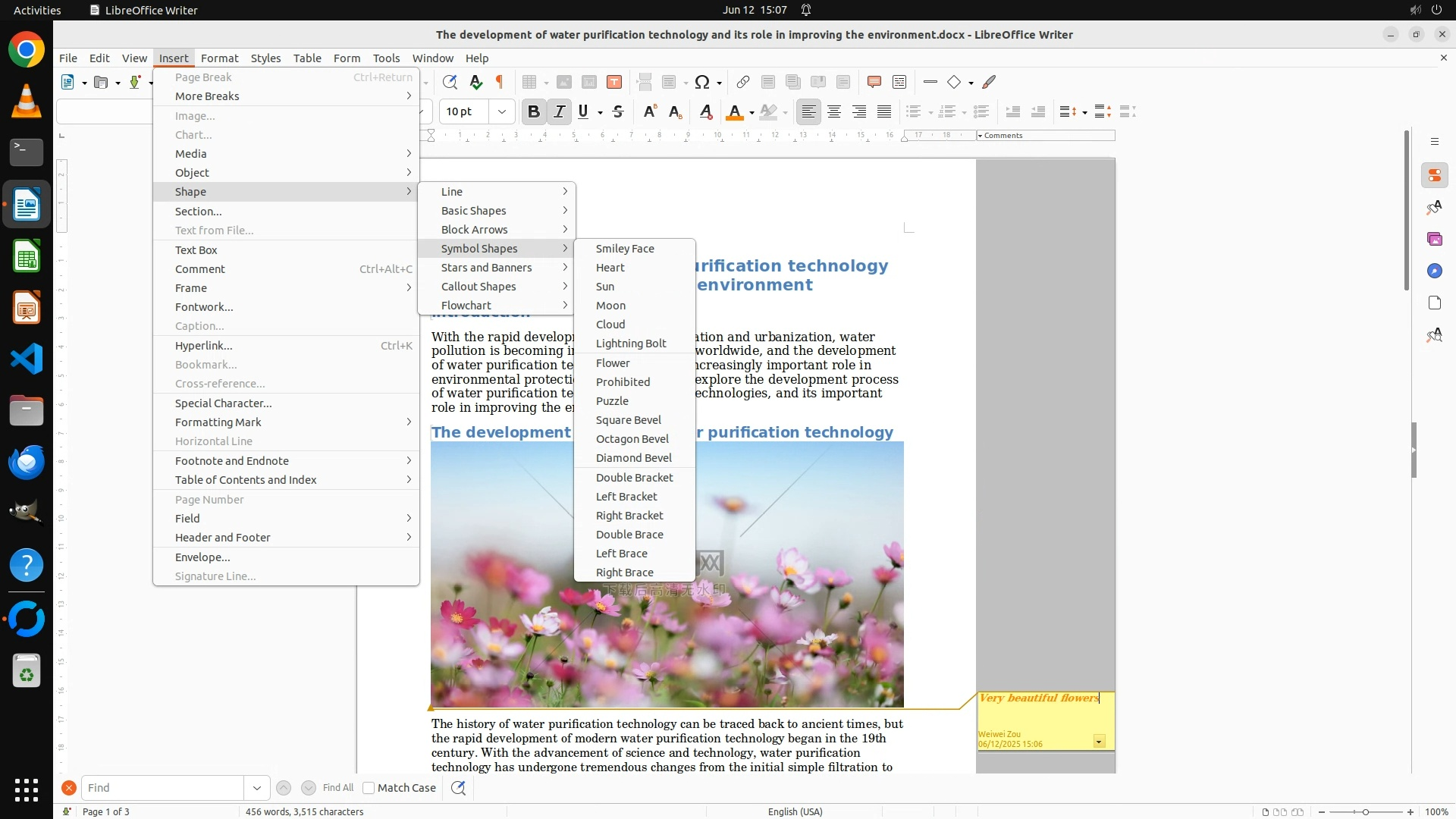Click the Strikethrough formatting icon
1456x819 pixels.
pyautogui.click(x=618, y=112)
